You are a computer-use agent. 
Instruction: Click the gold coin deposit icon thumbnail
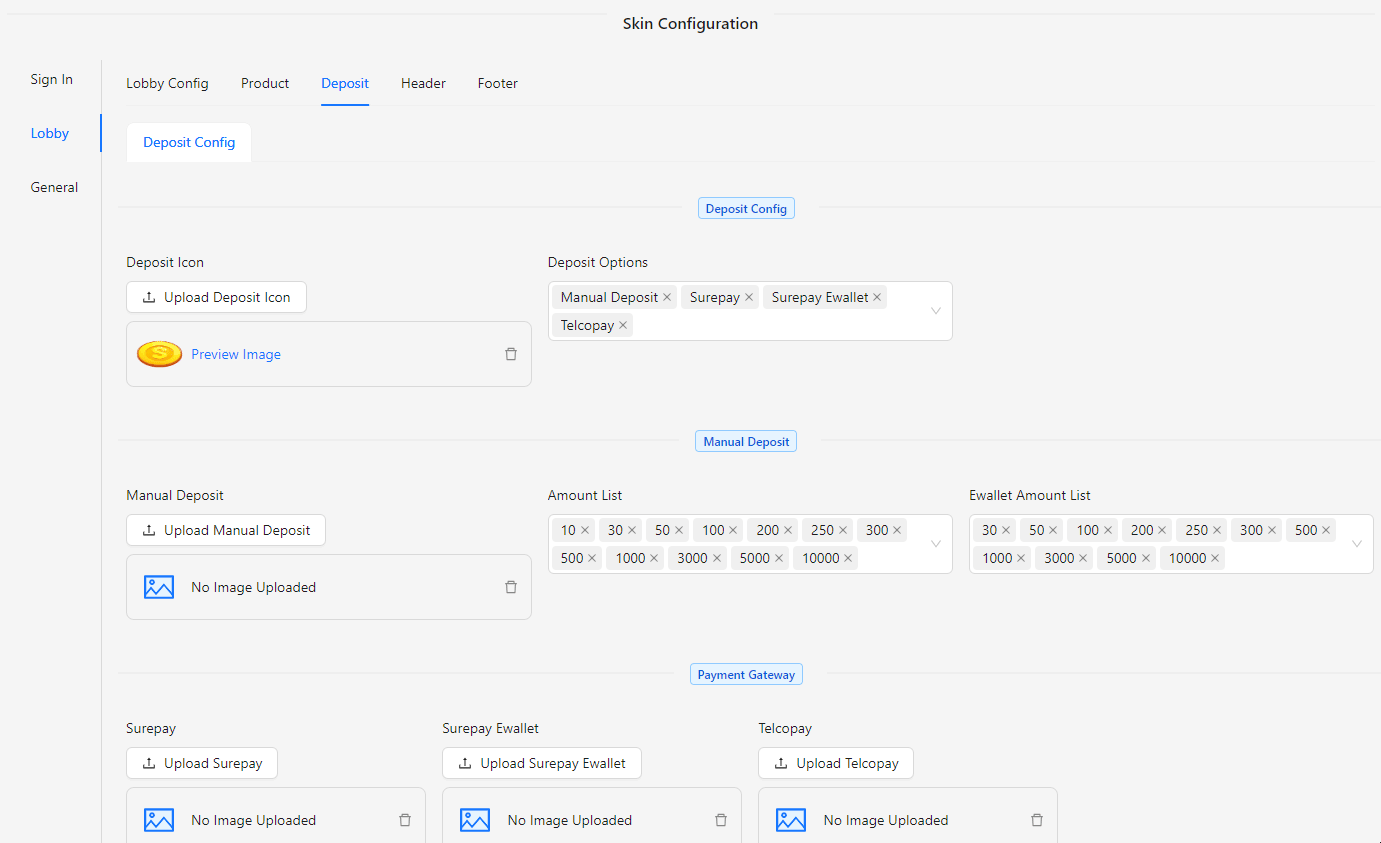coord(159,354)
